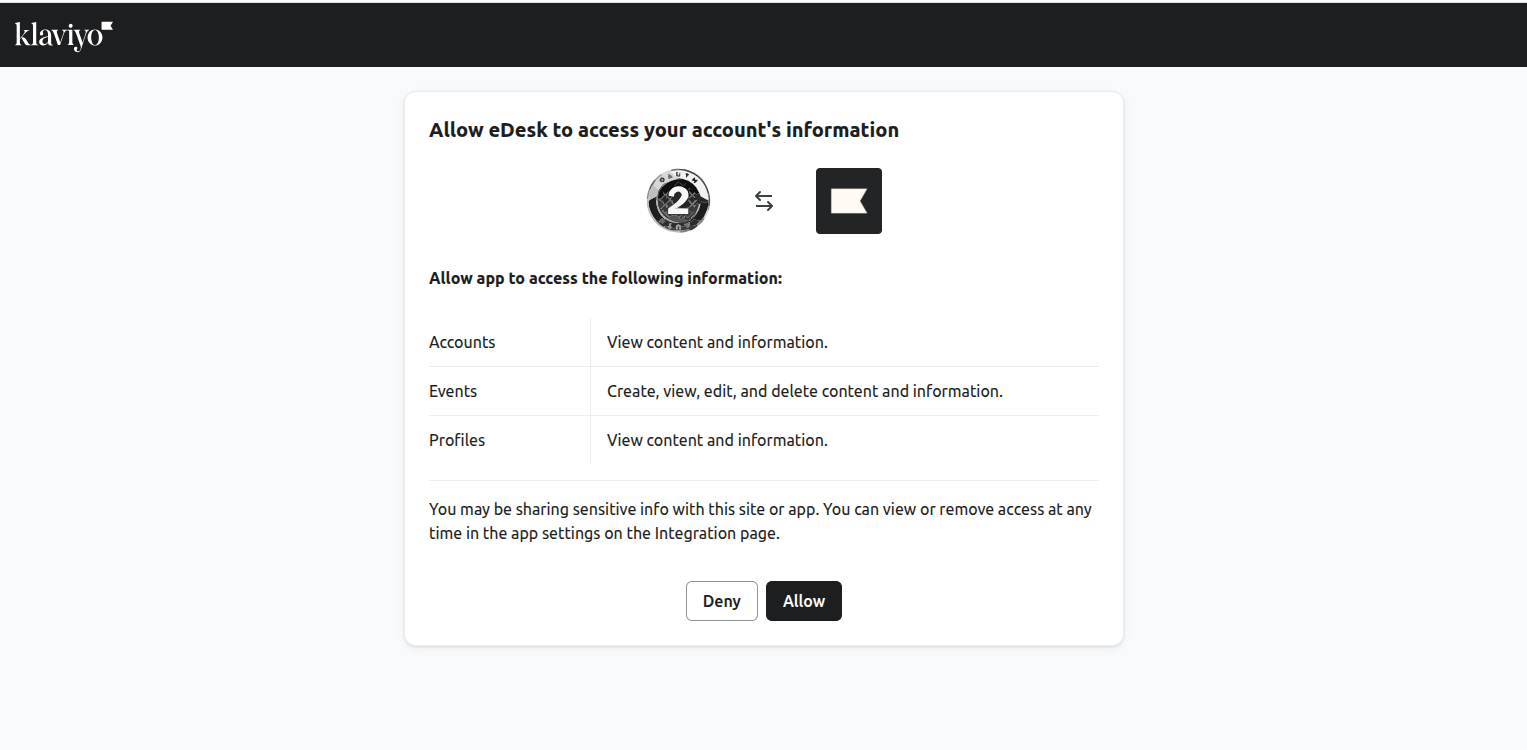The width and height of the screenshot is (1527, 750).
Task: Click the Events permission description text
Action: point(804,390)
